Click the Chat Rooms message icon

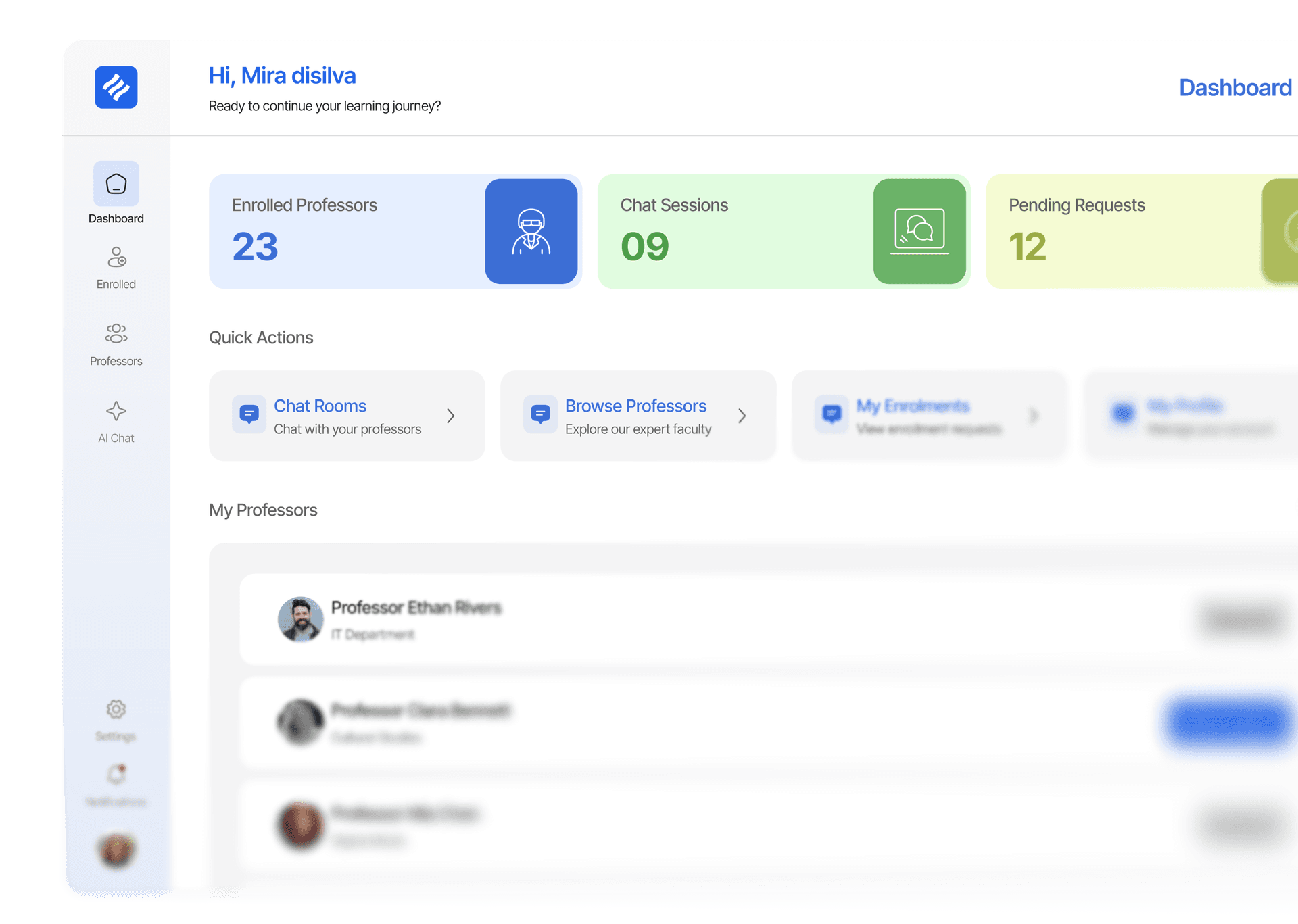pyautogui.click(x=249, y=414)
